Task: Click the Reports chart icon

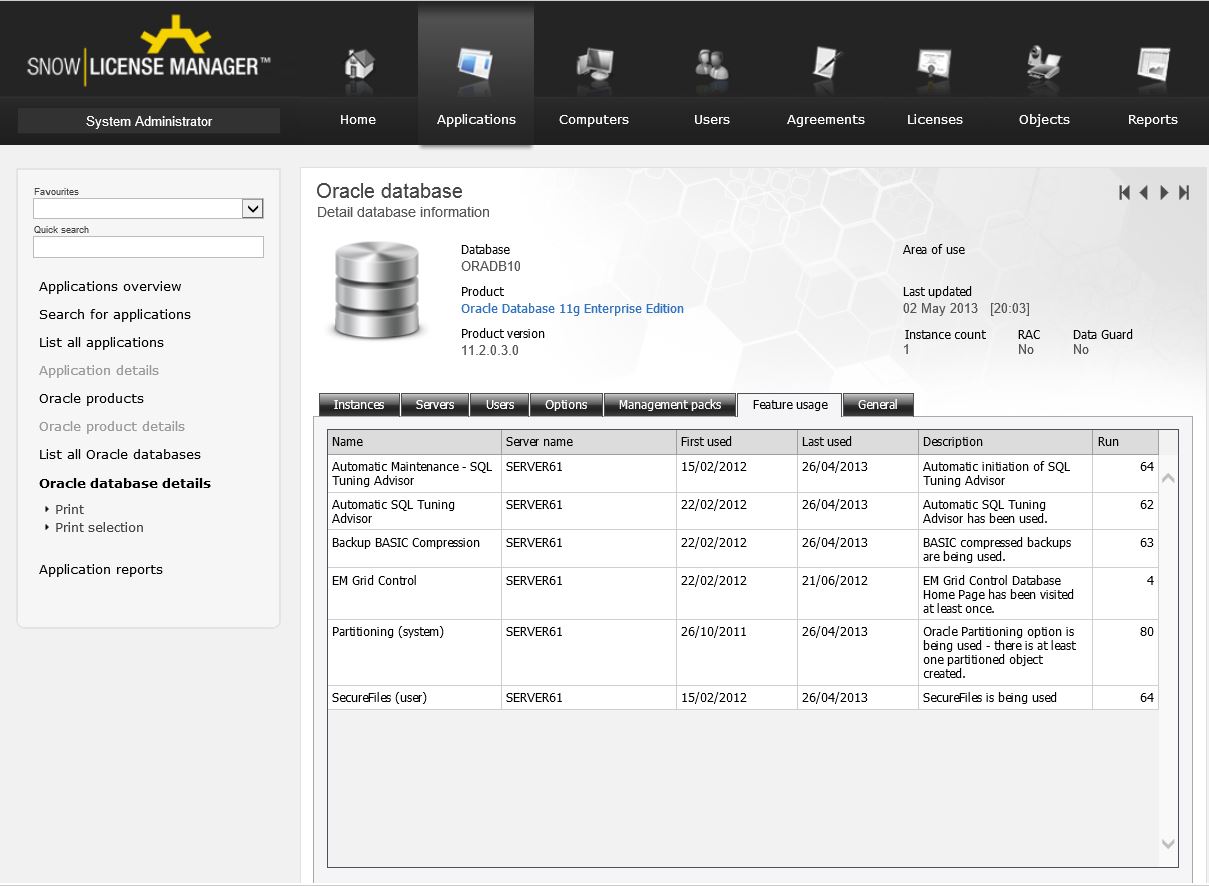Action: [x=1153, y=65]
